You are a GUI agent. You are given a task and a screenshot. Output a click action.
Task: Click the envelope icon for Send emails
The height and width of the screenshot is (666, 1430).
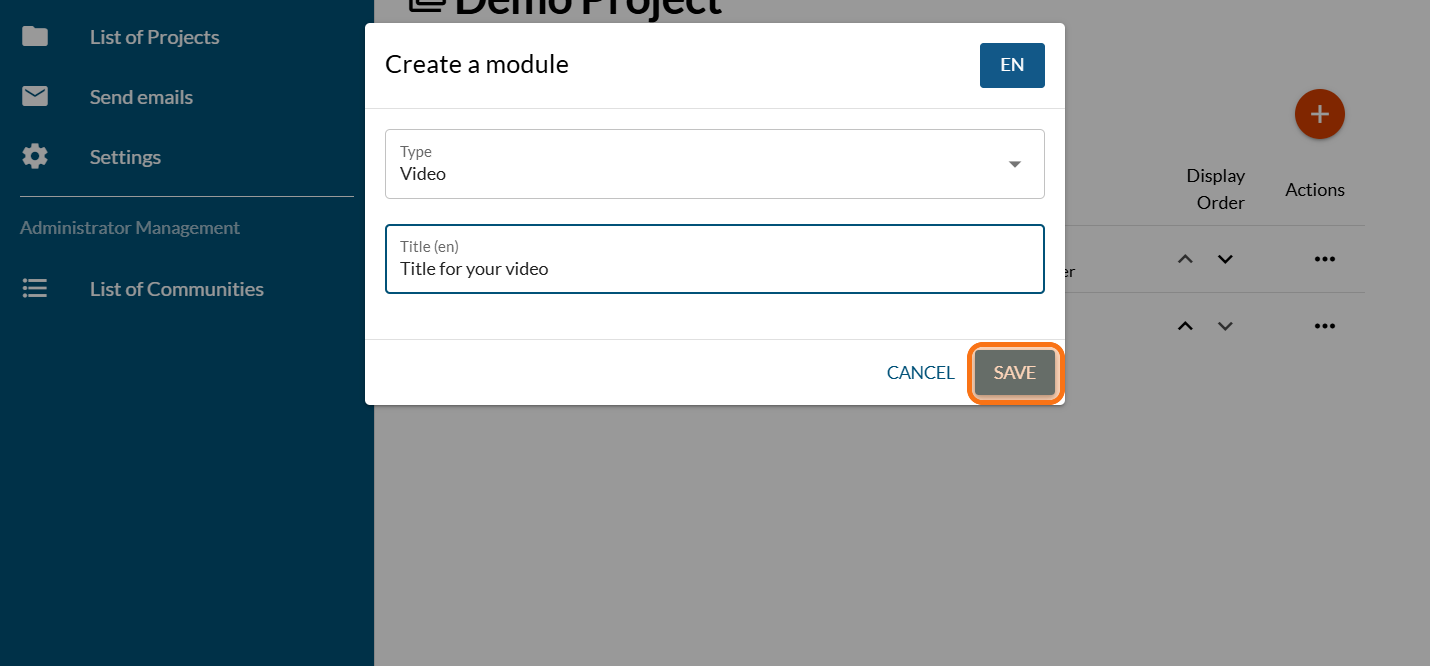click(x=35, y=97)
